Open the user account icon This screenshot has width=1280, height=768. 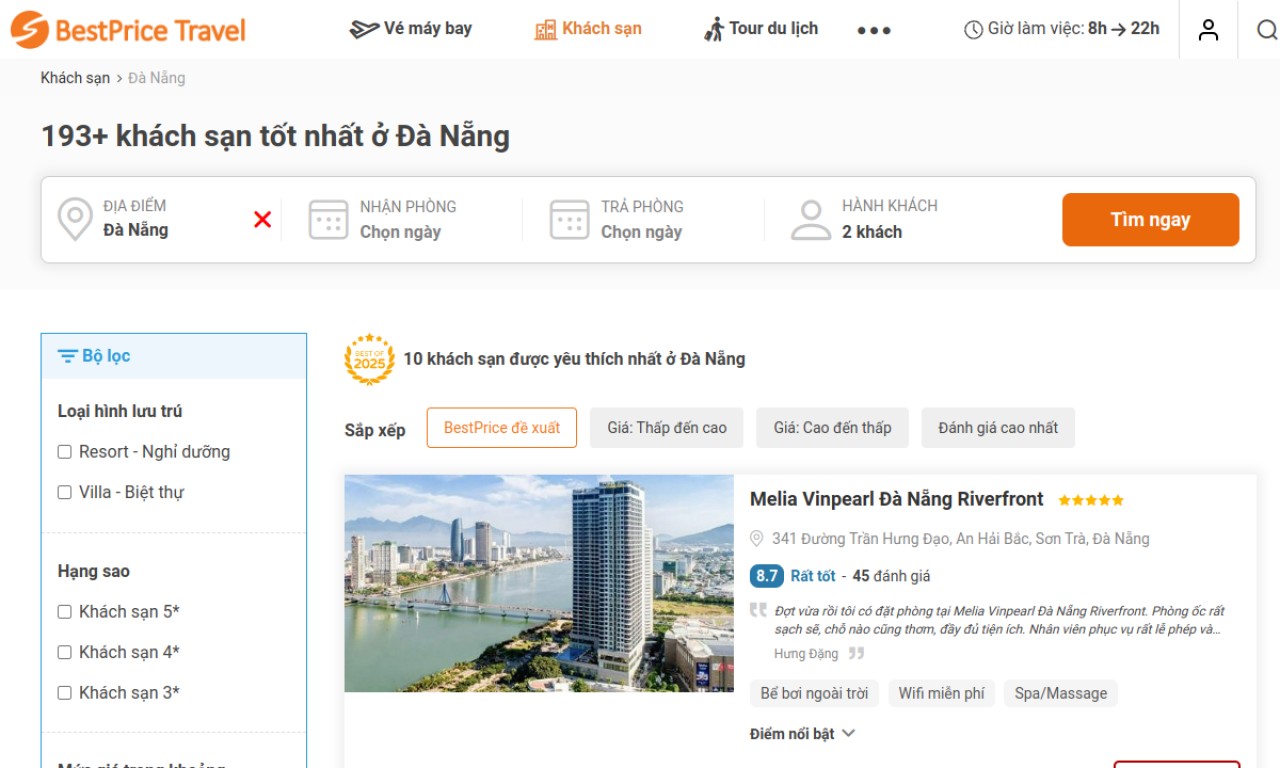pos(1209,30)
